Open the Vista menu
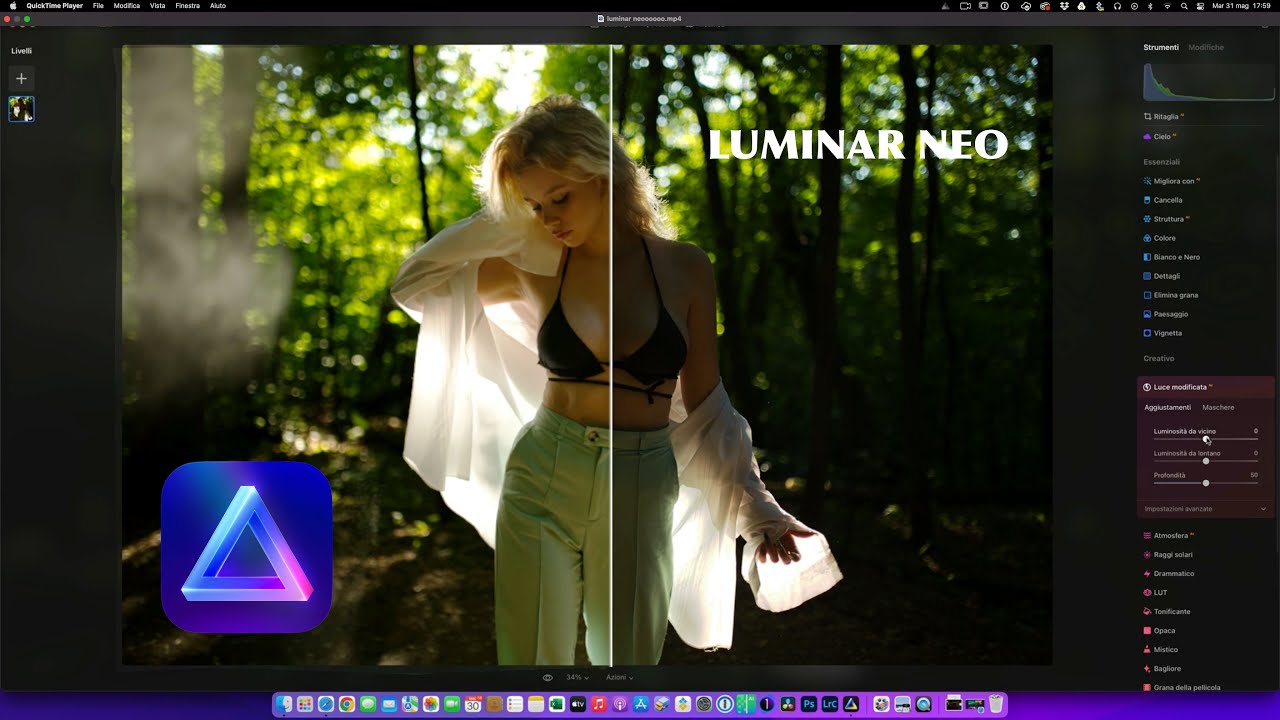 click(158, 6)
